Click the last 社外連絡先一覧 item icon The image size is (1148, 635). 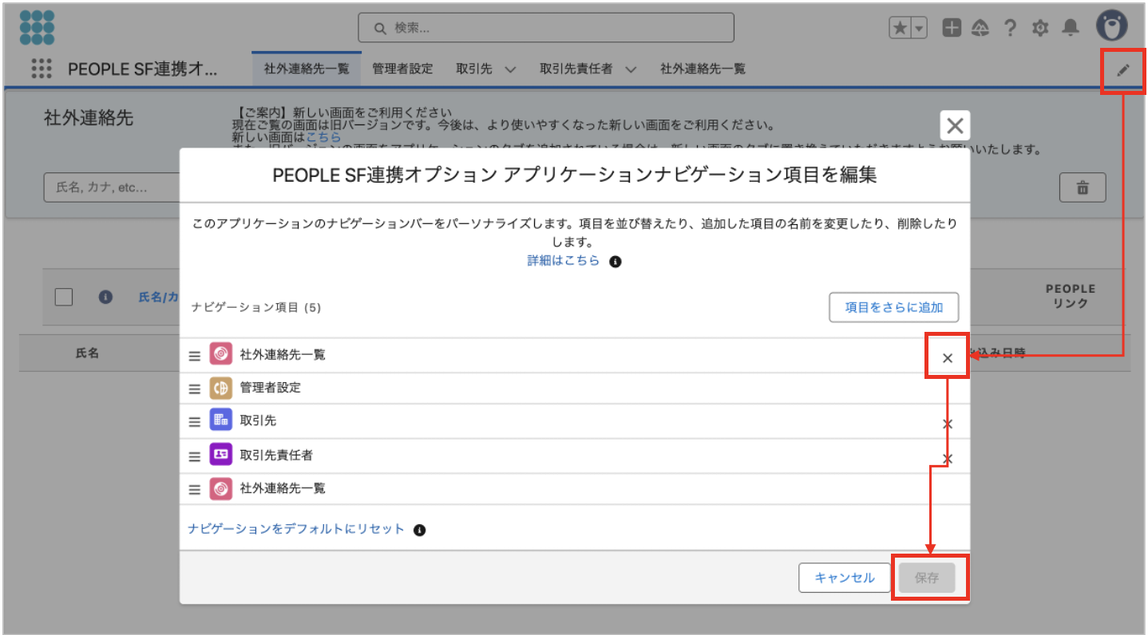[x=221, y=489]
